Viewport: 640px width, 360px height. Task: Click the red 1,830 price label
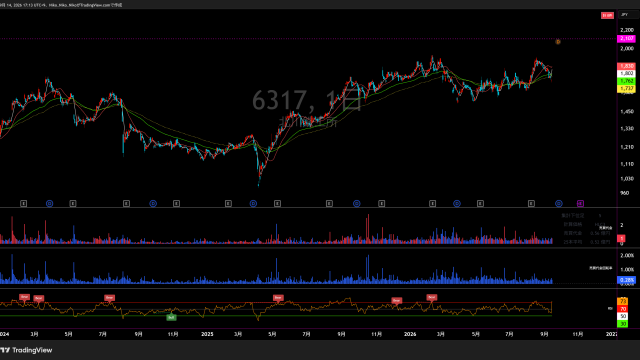click(626, 66)
